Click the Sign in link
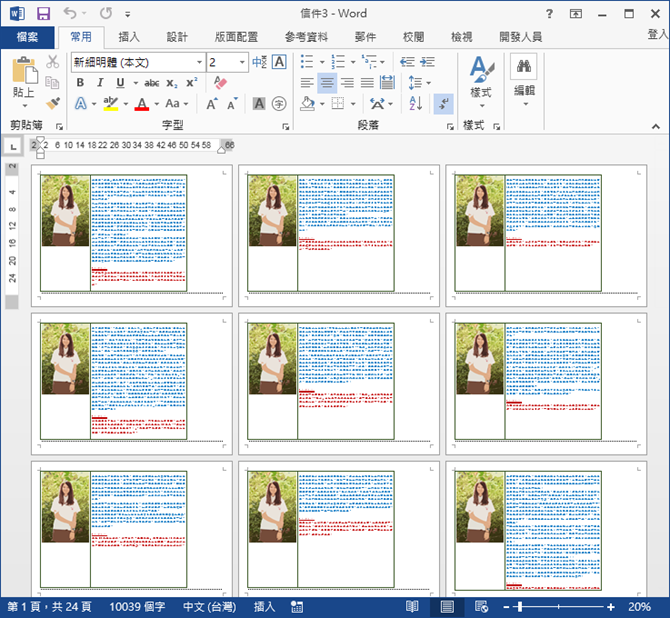This screenshot has height=618, width=670. 658,34
